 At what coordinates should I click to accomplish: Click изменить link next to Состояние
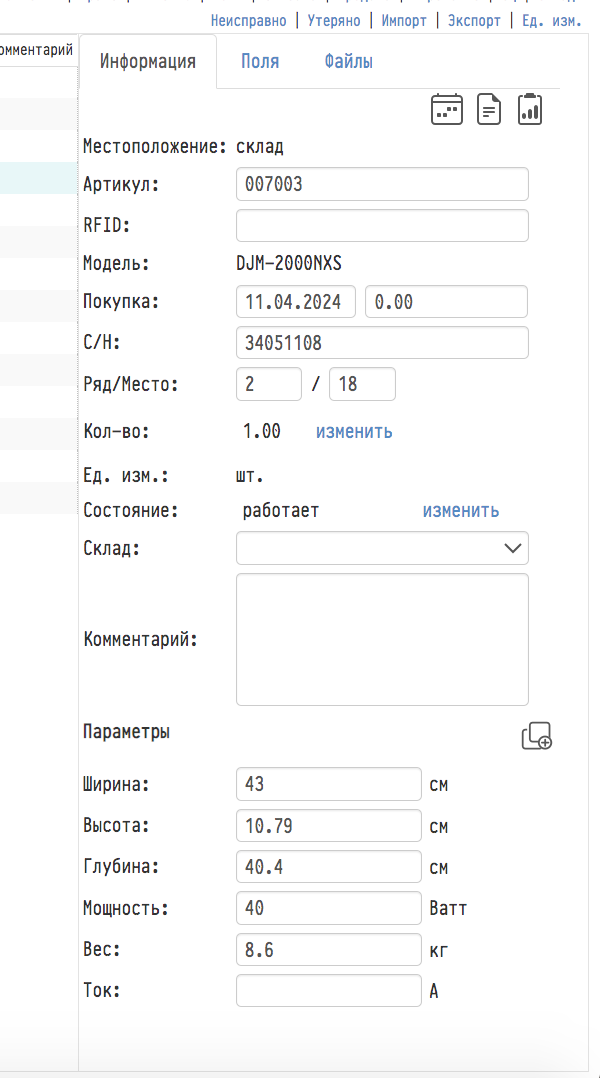tap(460, 511)
